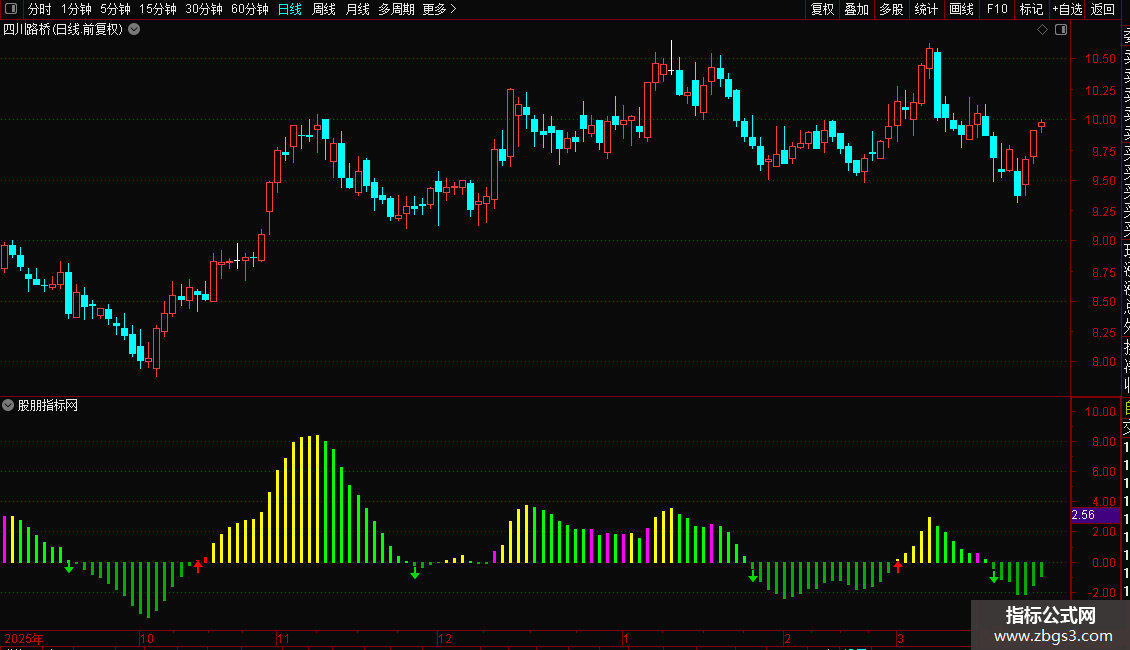Open the 统计 statistics tool
The height and width of the screenshot is (650, 1130).
pyautogui.click(x=926, y=9)
